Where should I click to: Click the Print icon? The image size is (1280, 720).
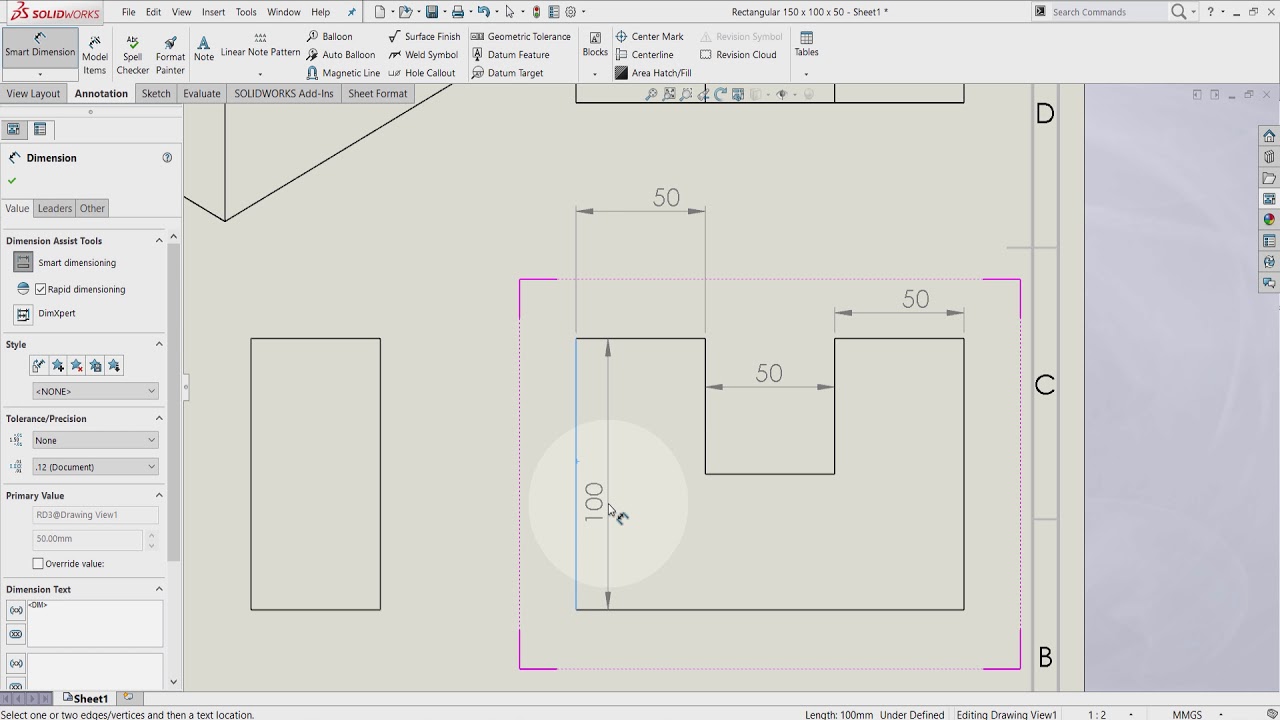[x=457, y=12]
